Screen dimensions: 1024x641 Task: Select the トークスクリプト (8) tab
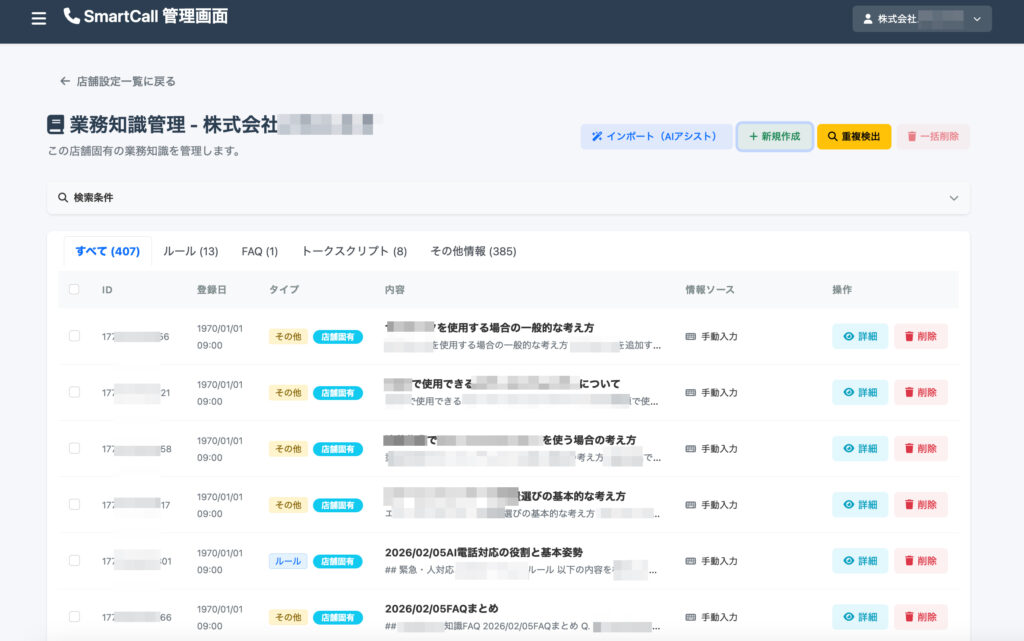(x=353, y=252)
